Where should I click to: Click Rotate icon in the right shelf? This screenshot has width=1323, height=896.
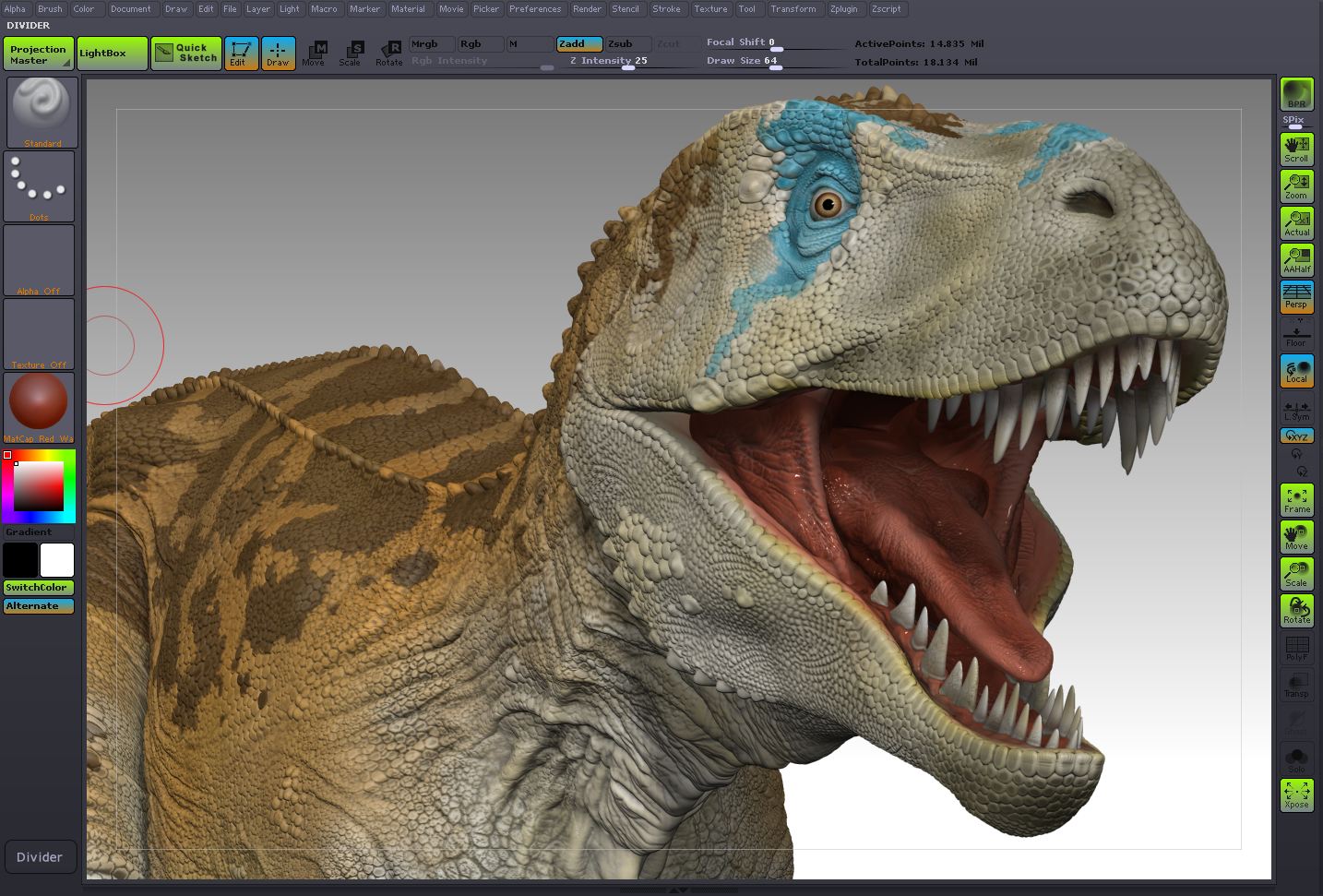[x=1296, y=611]
